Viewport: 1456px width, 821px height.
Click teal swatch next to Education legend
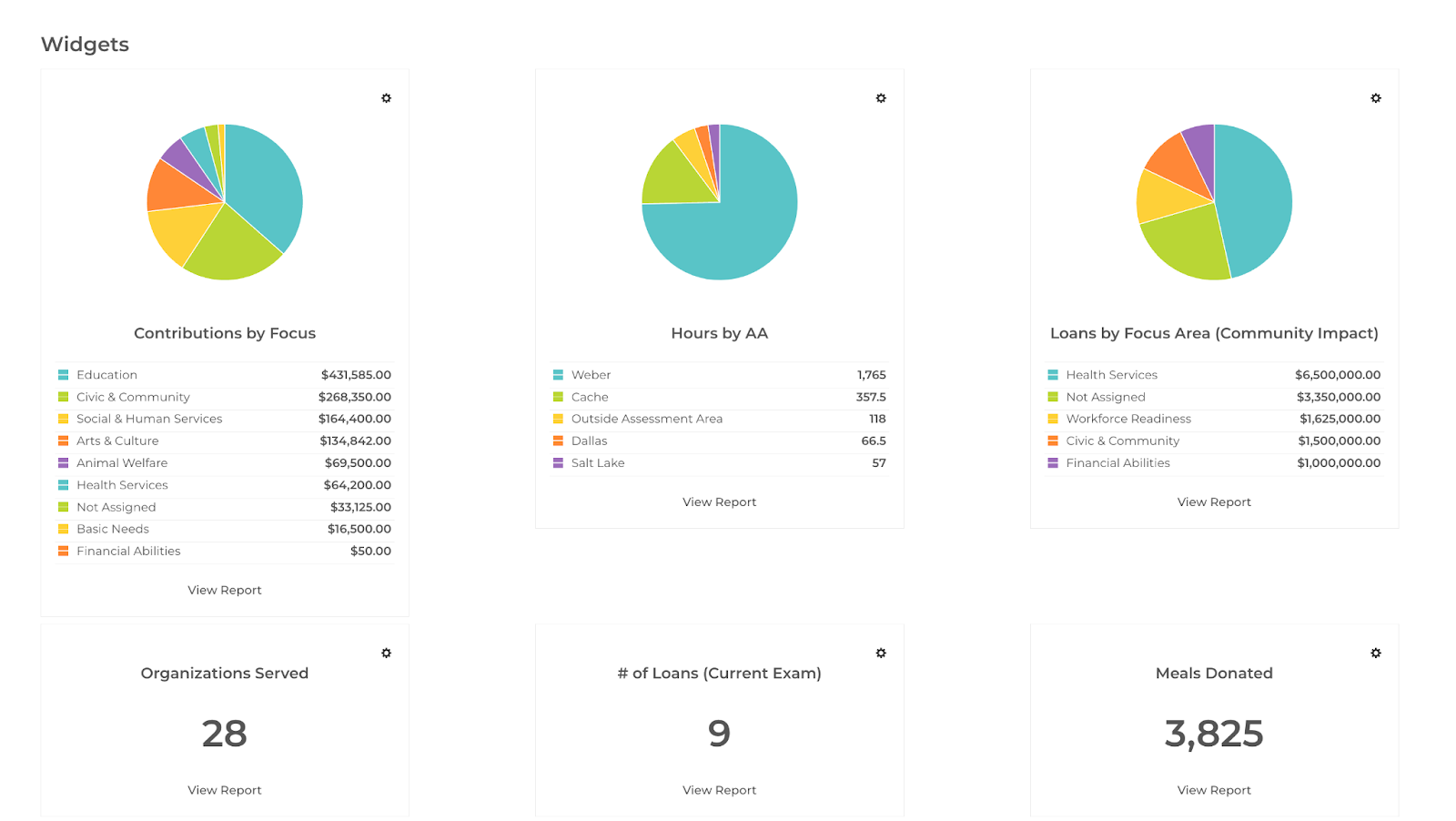[63, 375]
